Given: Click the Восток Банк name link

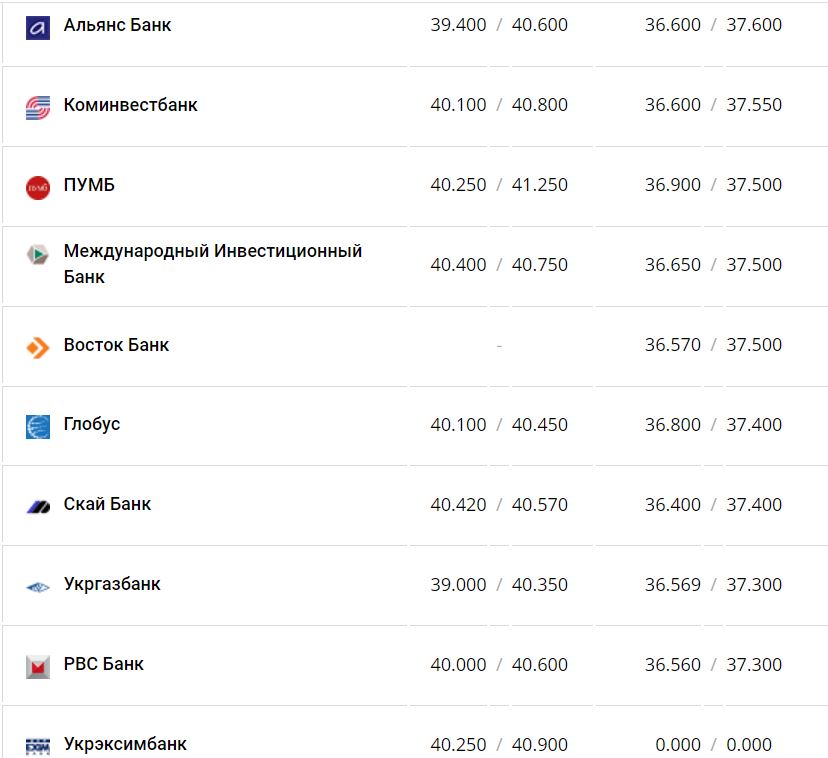Looking at the screenshot, I should (x=116, y=345).
